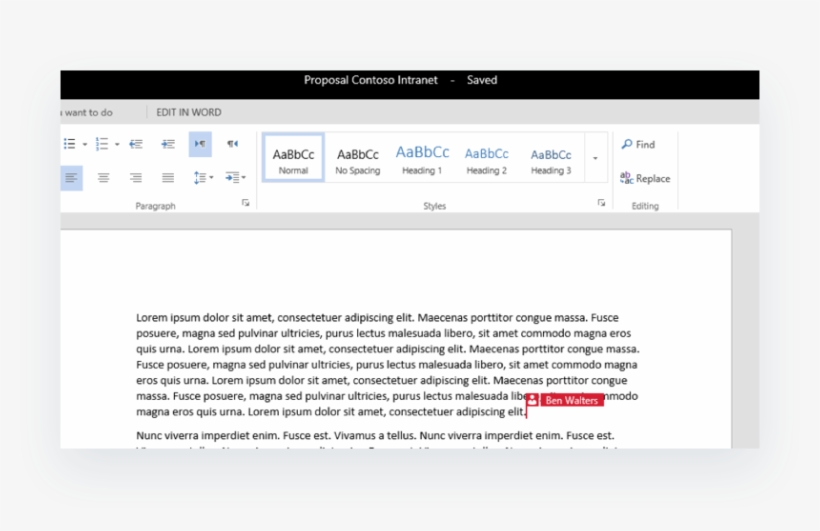This screenshot has height=531, width=820.
Task: Toggle left-to-right text direction
Action: tap(200, 144)
